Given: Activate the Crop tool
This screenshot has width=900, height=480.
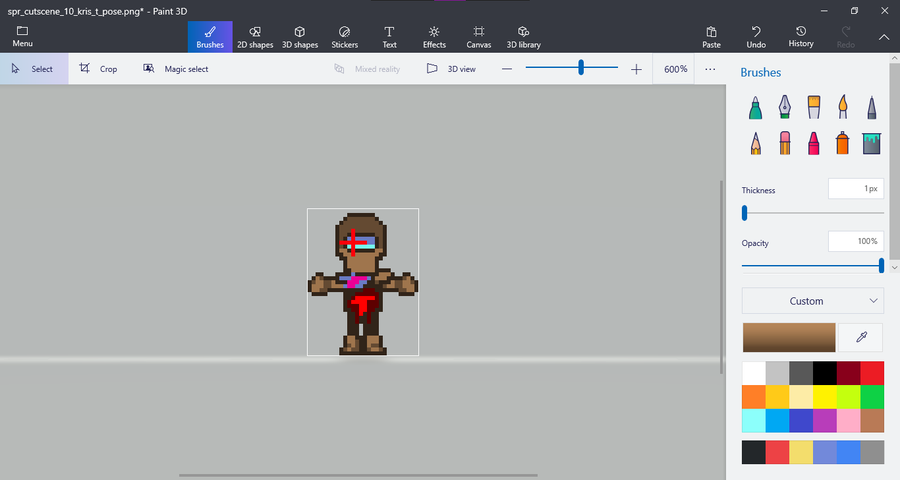Looking at the screenshot, I should [98, 69].
